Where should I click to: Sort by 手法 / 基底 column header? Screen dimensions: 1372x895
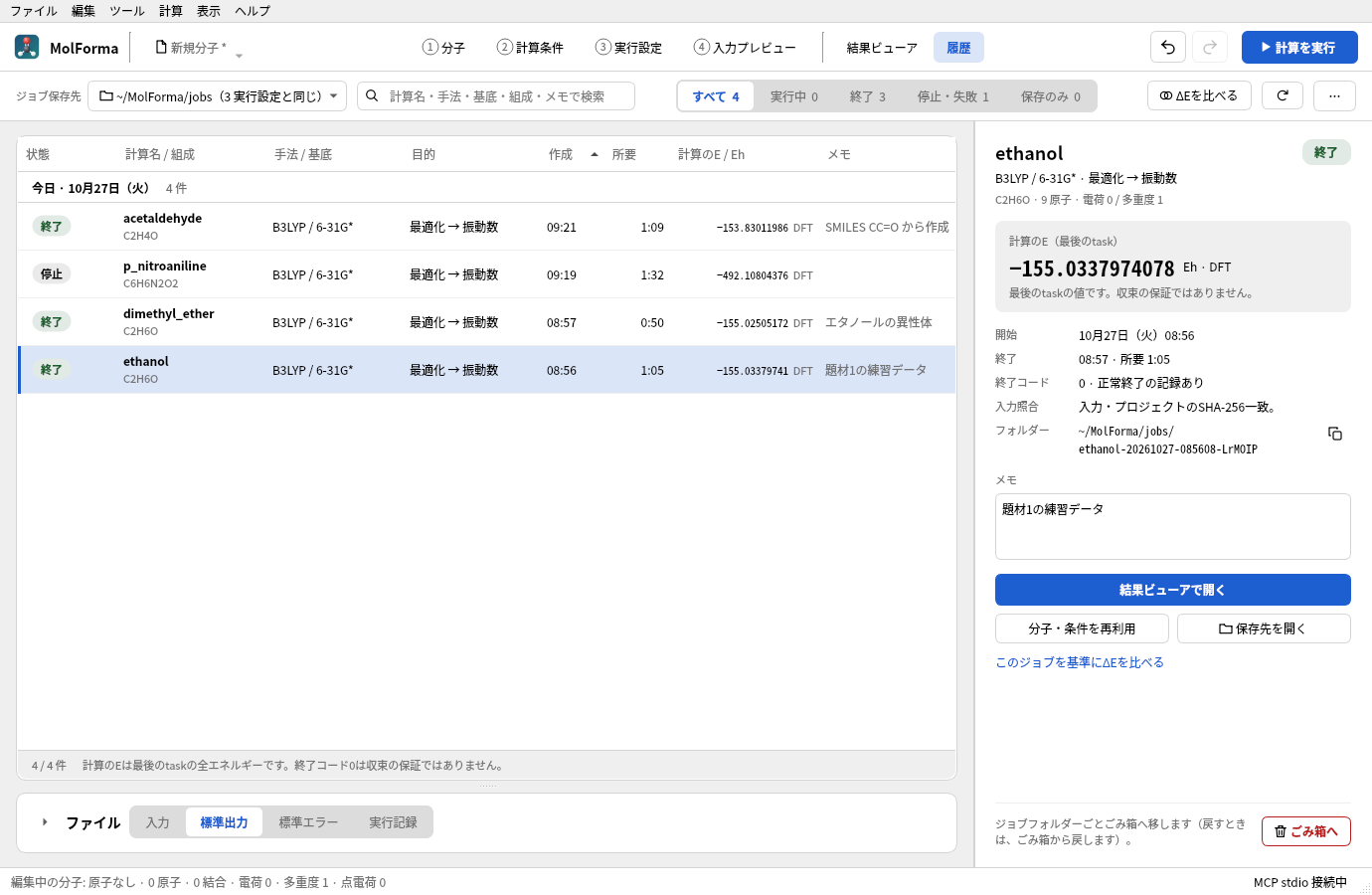(303, 154)
